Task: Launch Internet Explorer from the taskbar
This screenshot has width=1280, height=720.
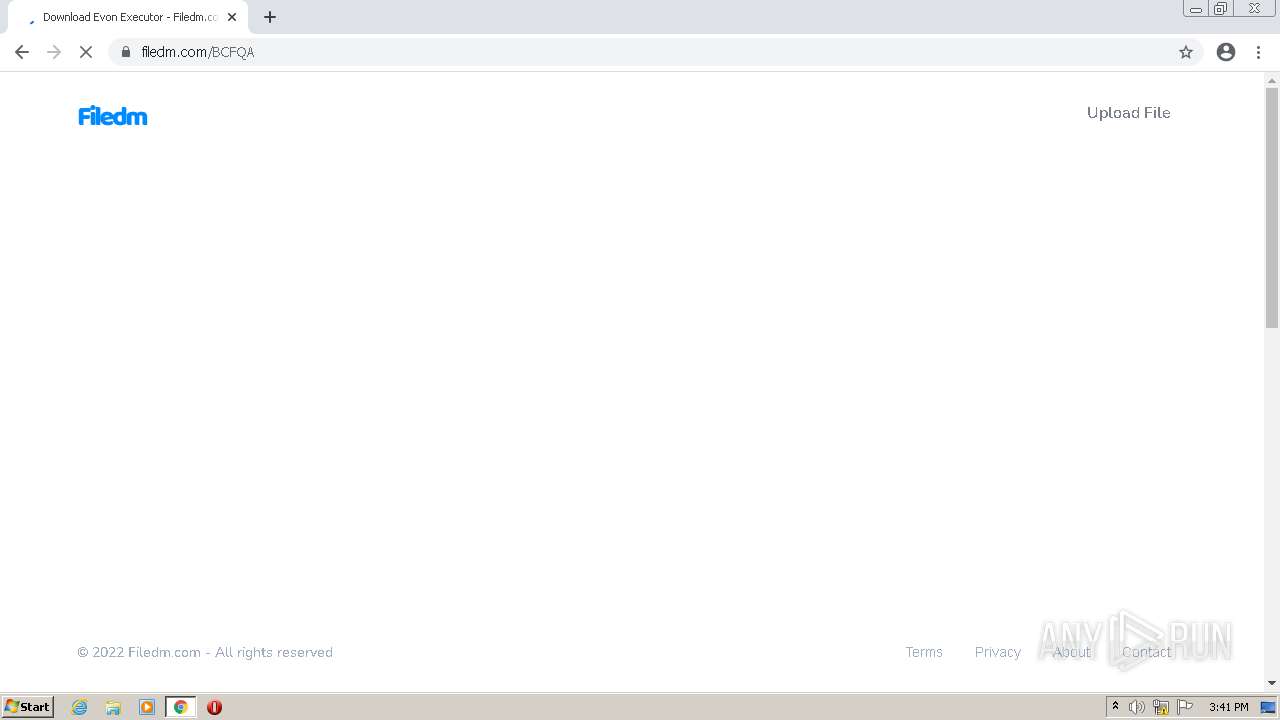Action: click(x=80, y=707)
